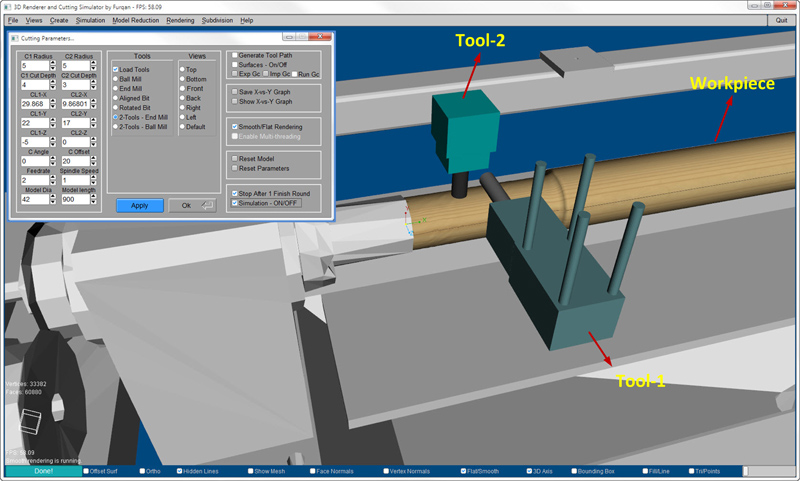Enable Show Mesh in the bottom bar
Image resolution: width=800 pixels, height=481 pixels.
(x=250, y=470)
